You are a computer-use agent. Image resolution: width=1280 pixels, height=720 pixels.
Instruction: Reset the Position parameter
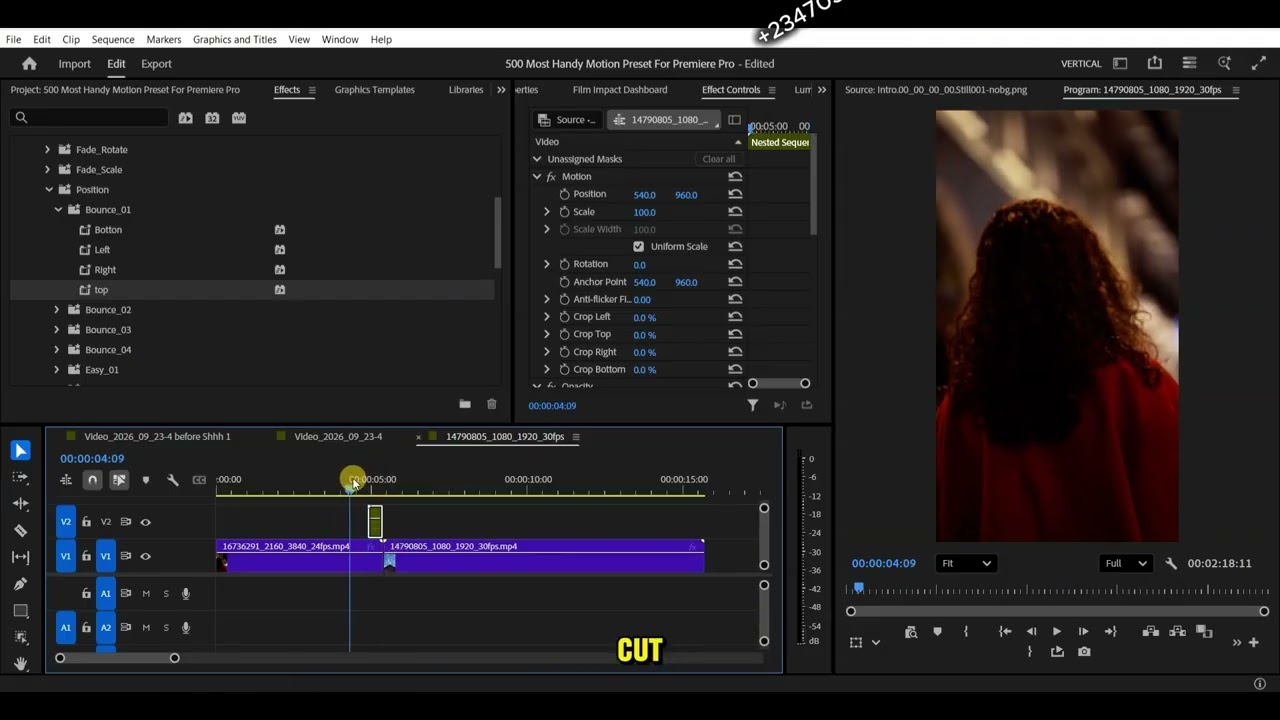(735, 194)
